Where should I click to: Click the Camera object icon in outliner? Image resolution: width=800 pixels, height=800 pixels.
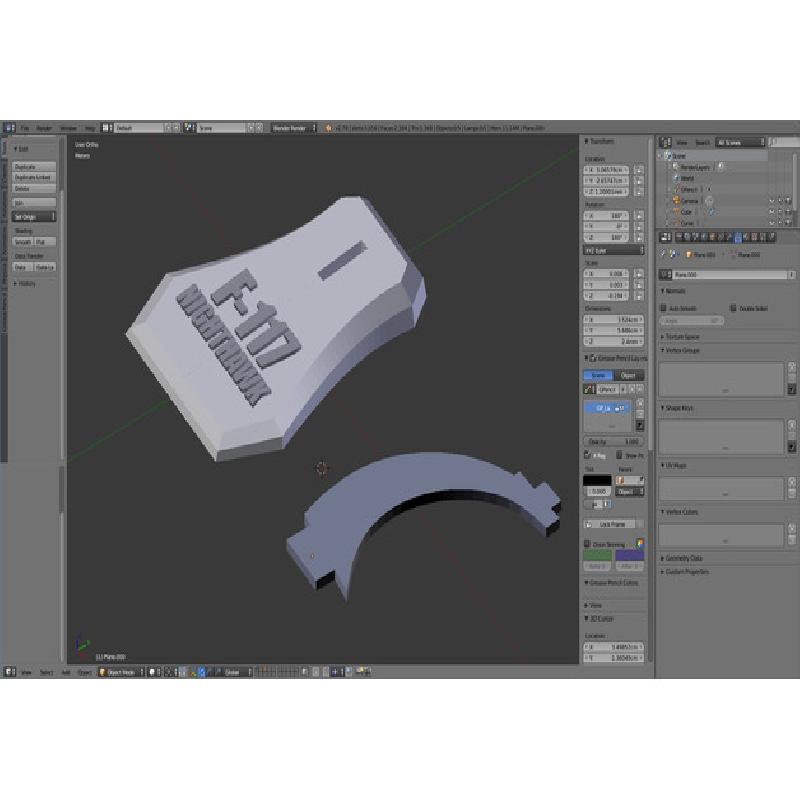(x=676, y=201)
